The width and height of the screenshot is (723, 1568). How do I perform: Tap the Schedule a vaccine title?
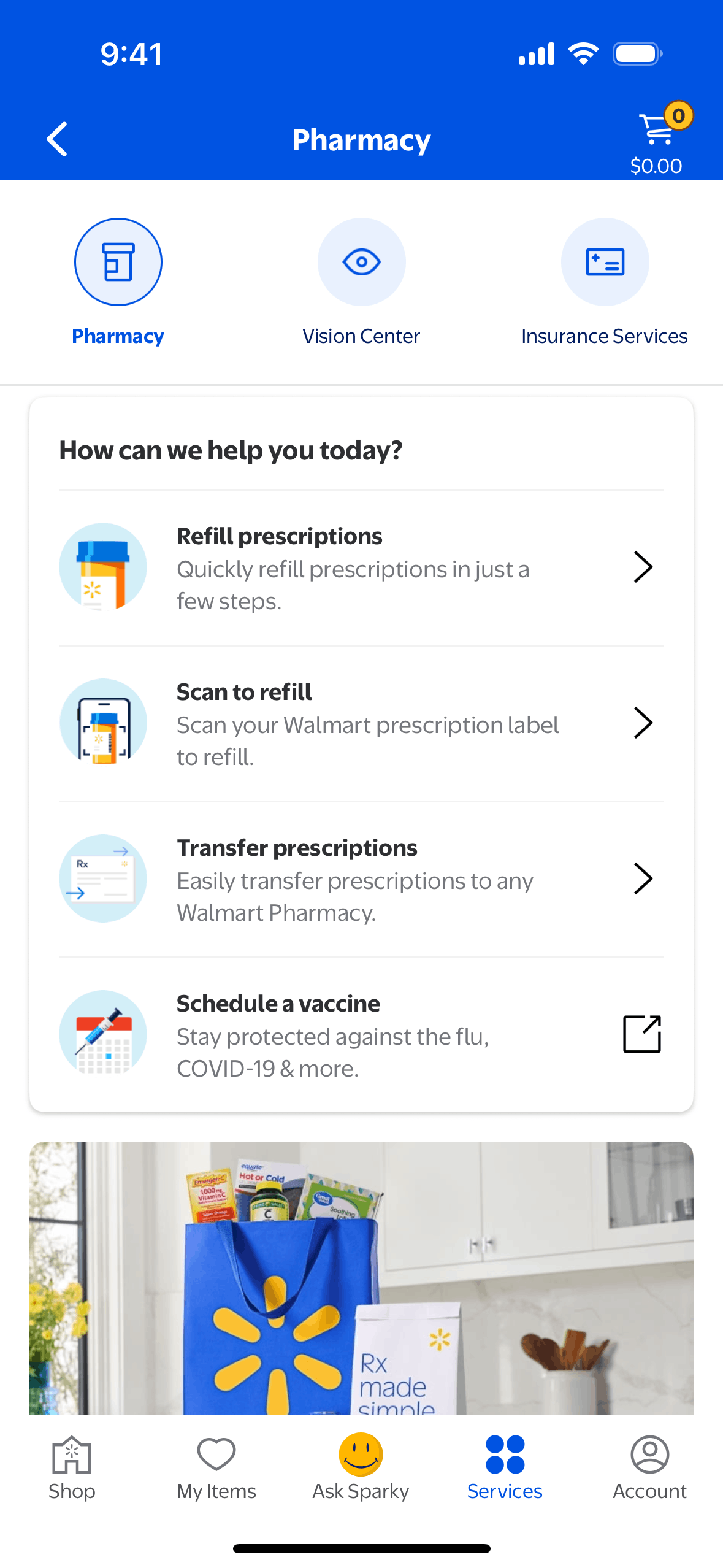[278, 1004]
